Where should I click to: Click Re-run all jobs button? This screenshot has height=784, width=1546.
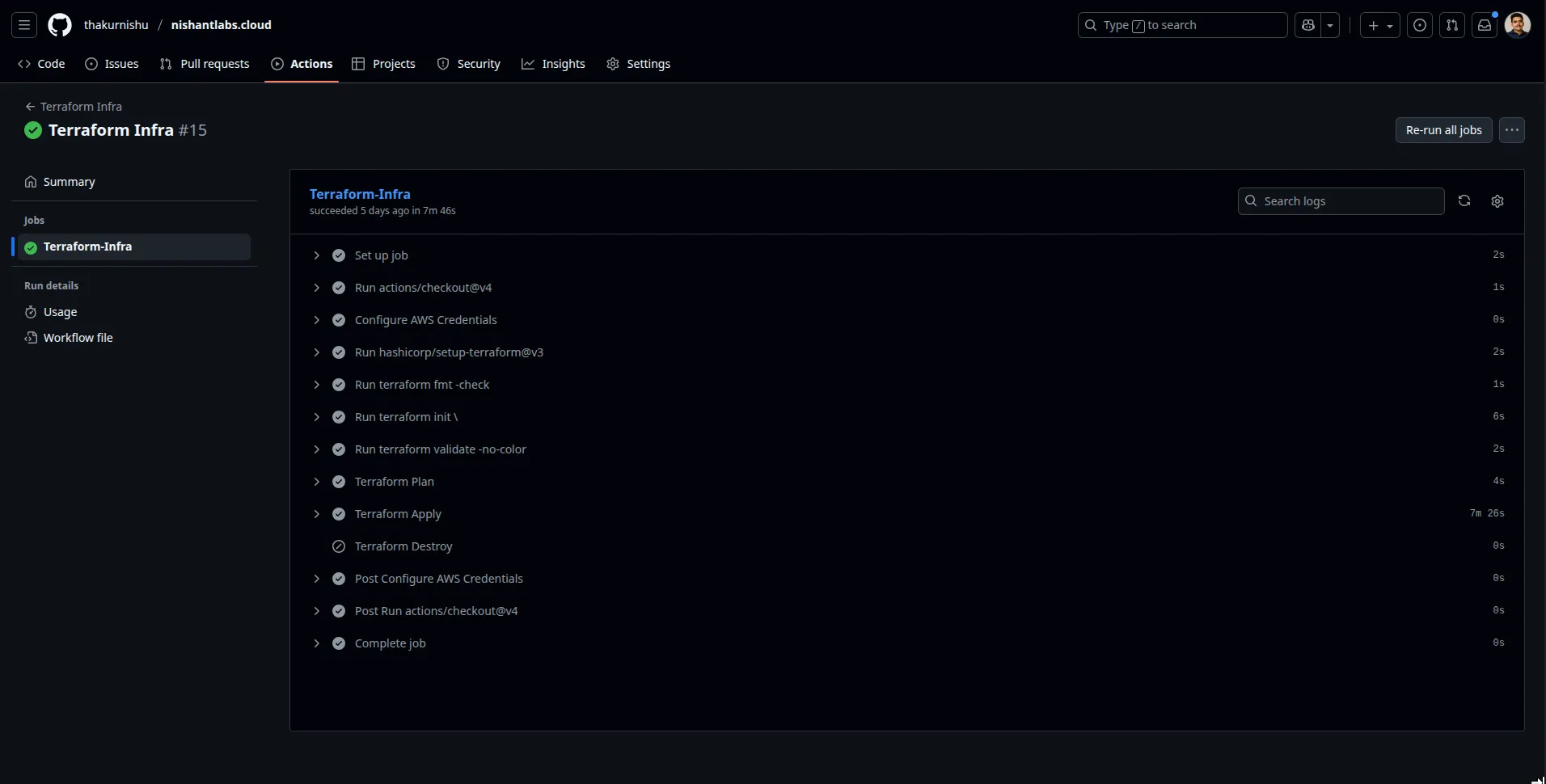point(1443,130)
